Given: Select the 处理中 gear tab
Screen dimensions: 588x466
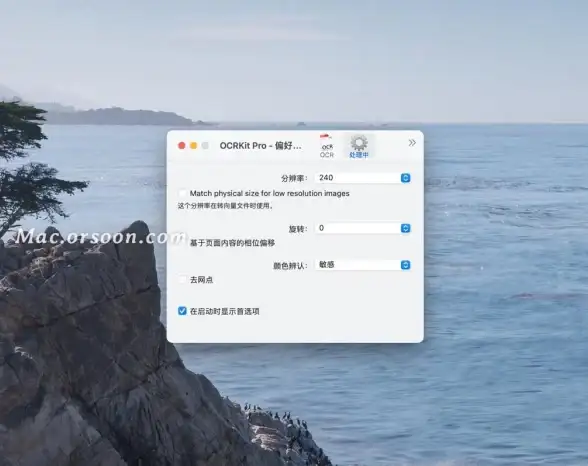Looking at the screenshot, I should (359, 146).
